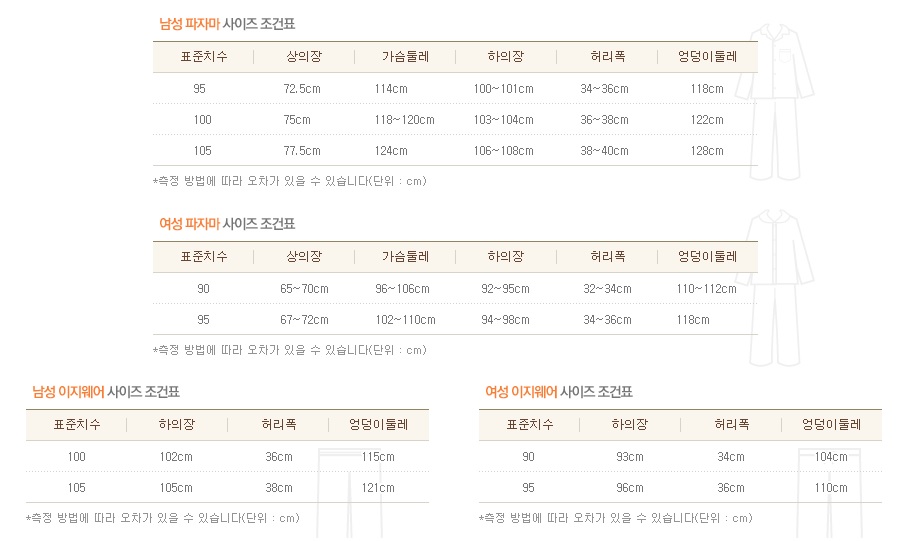Select the 남성 파자마 사이즈 조견표 title
The image size is (907, 541).
(228, 24)
